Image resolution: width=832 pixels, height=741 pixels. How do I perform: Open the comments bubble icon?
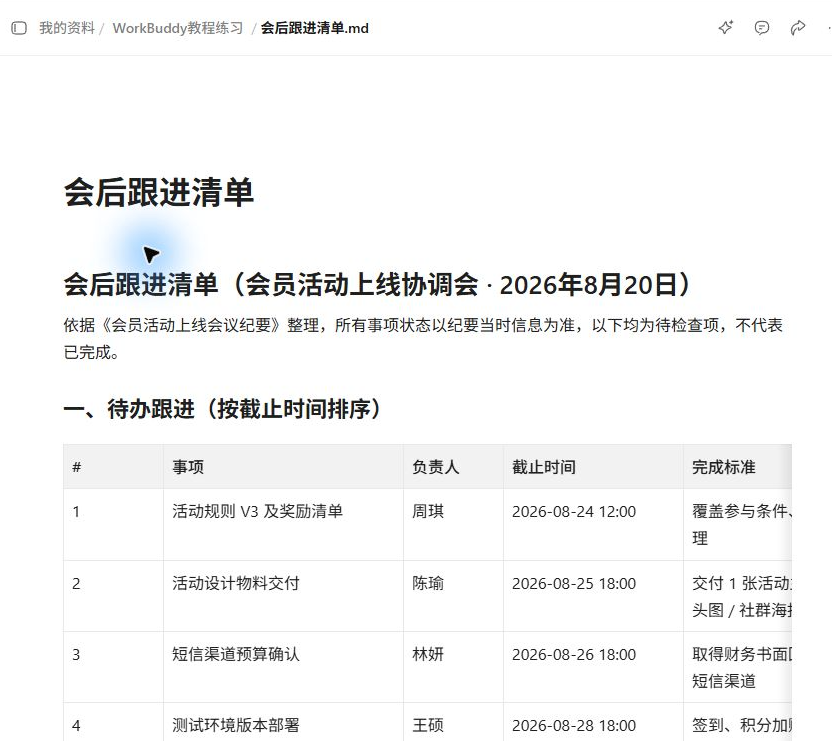pos(761,28)
